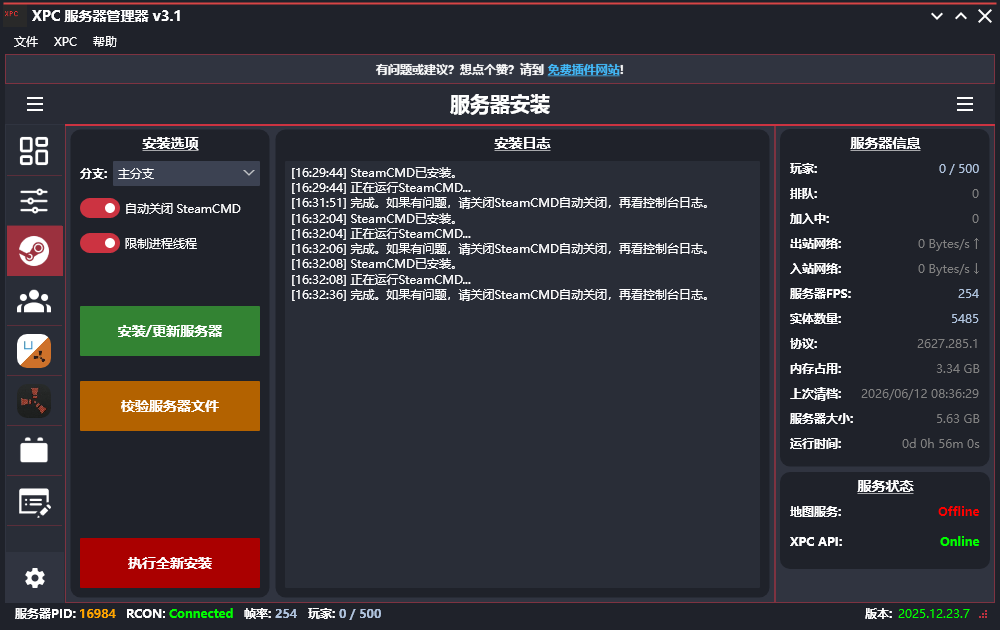This screenshot has width=1000, height=630.
Task: Click the 服务状态 heading
Action: (885, 486)
